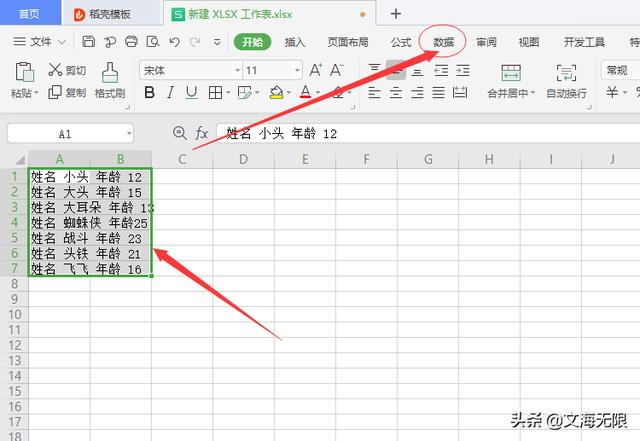Click the cell style pencil icon beside Borders
This screenshot has width=640, height=441.
(244, 93)
